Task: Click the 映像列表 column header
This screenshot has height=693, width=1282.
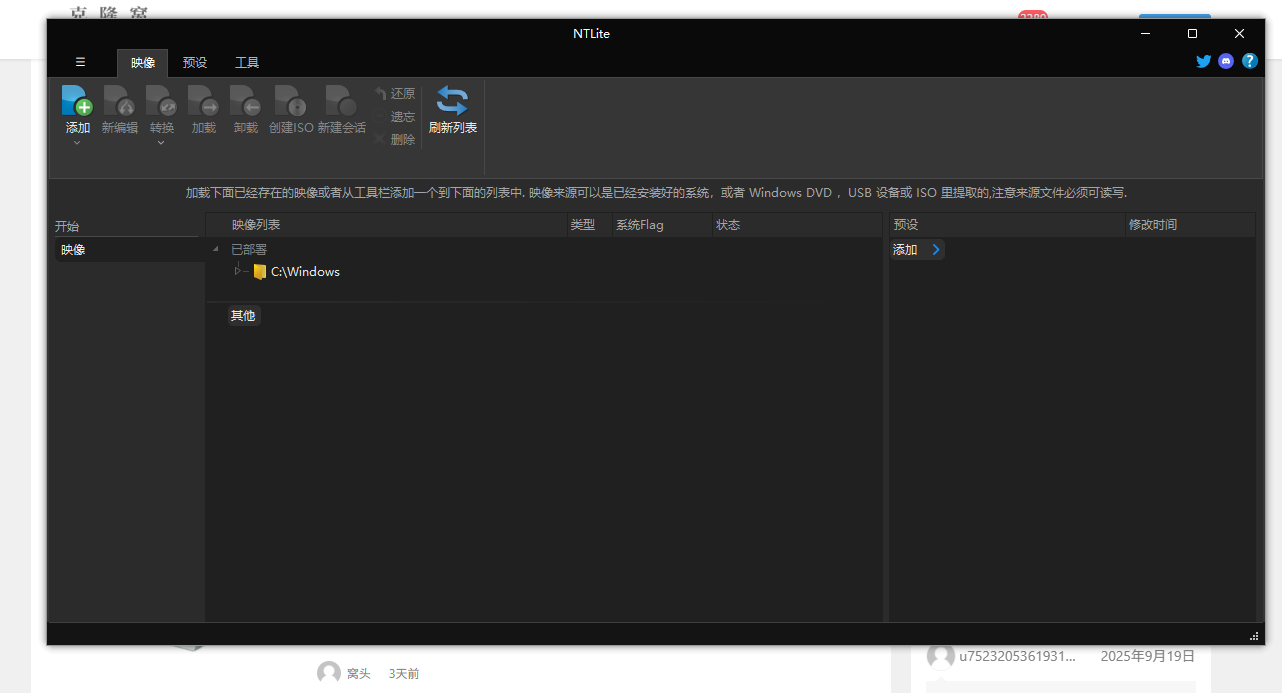Action: tap(256, 225)
